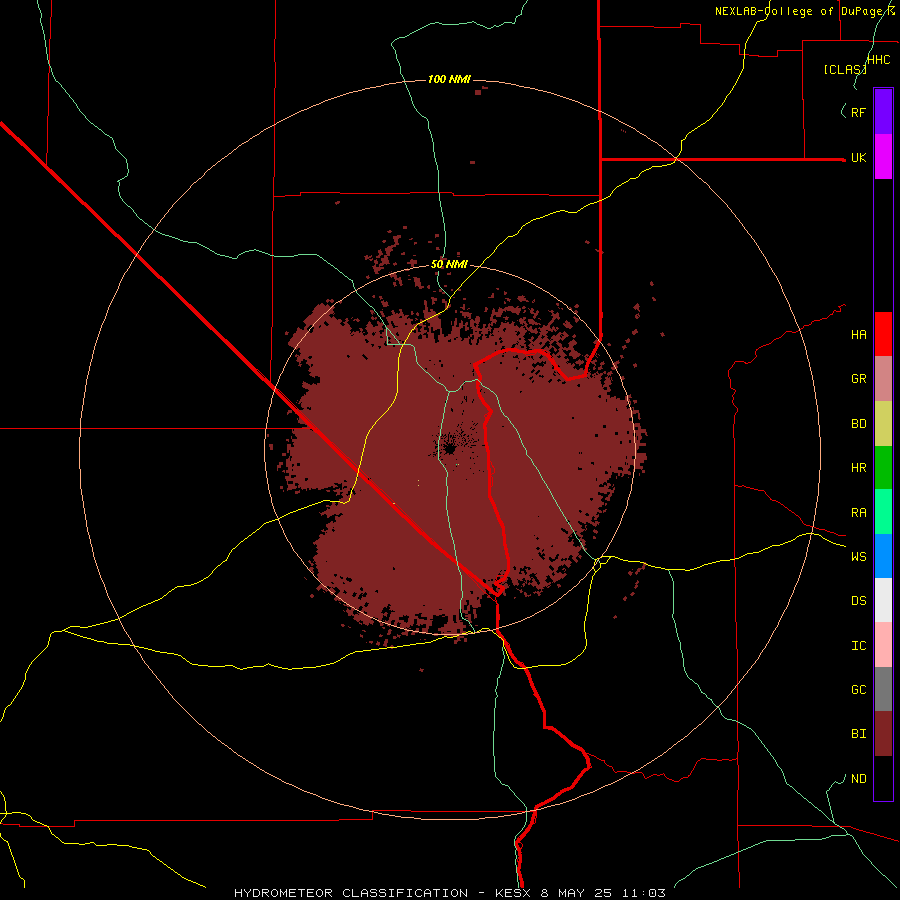
Task: Click the IC light pink legend block
Action: (x=883, y=645)
